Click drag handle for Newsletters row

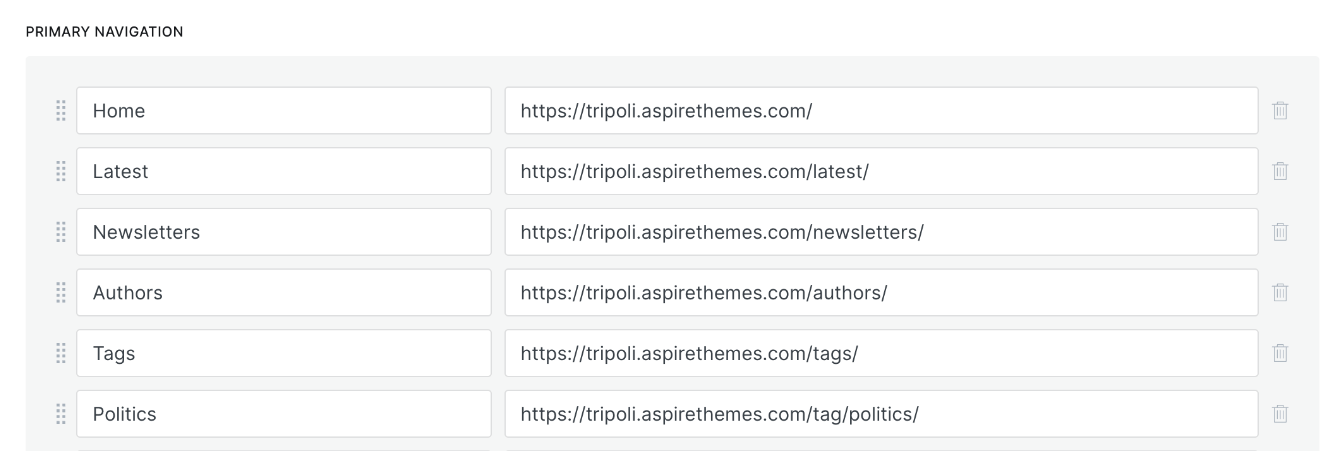60,232
